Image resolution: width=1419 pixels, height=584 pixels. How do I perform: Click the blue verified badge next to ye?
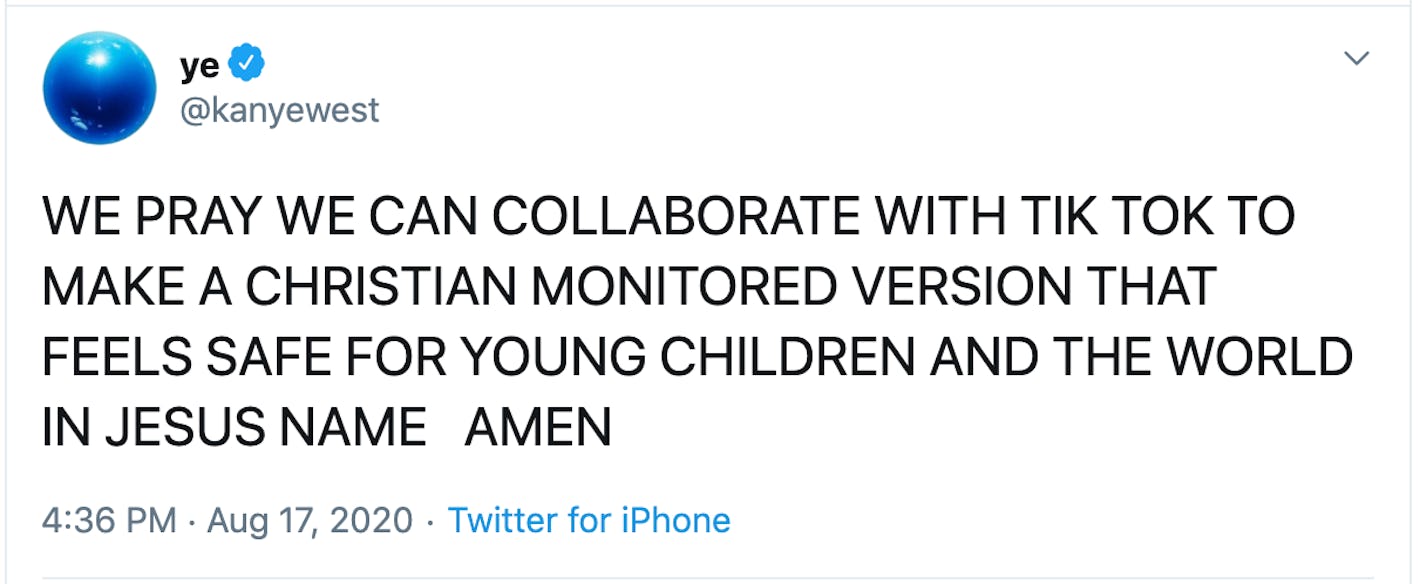(243, 61)
